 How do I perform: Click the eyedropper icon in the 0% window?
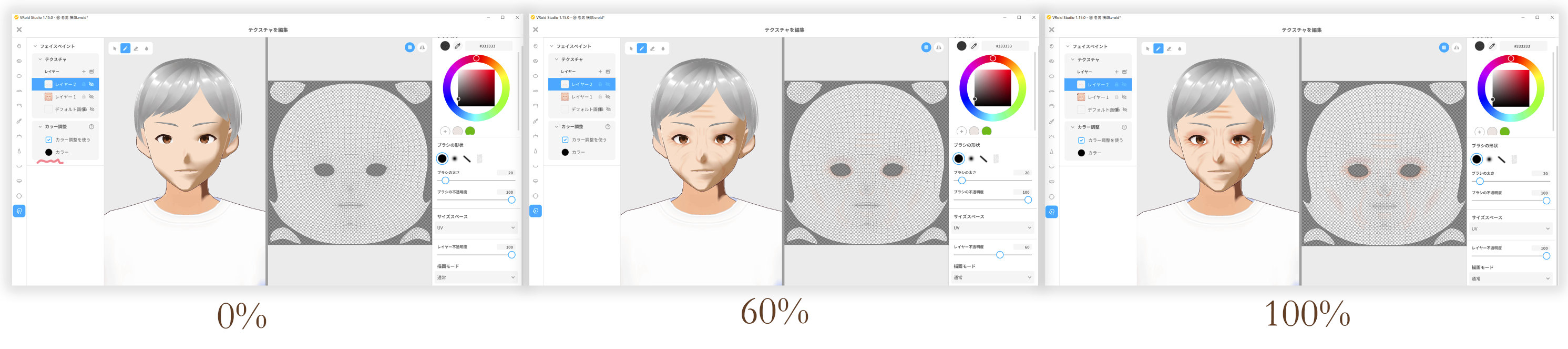(x=458, y=46)
